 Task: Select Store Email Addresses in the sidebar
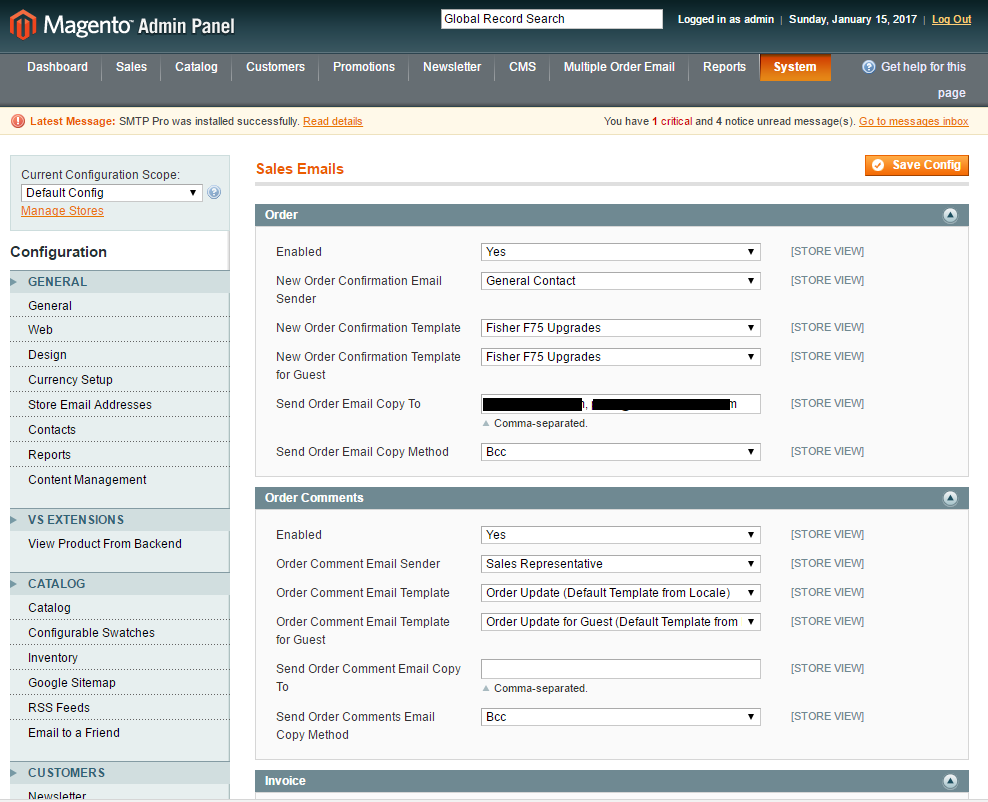click(90, 405)
